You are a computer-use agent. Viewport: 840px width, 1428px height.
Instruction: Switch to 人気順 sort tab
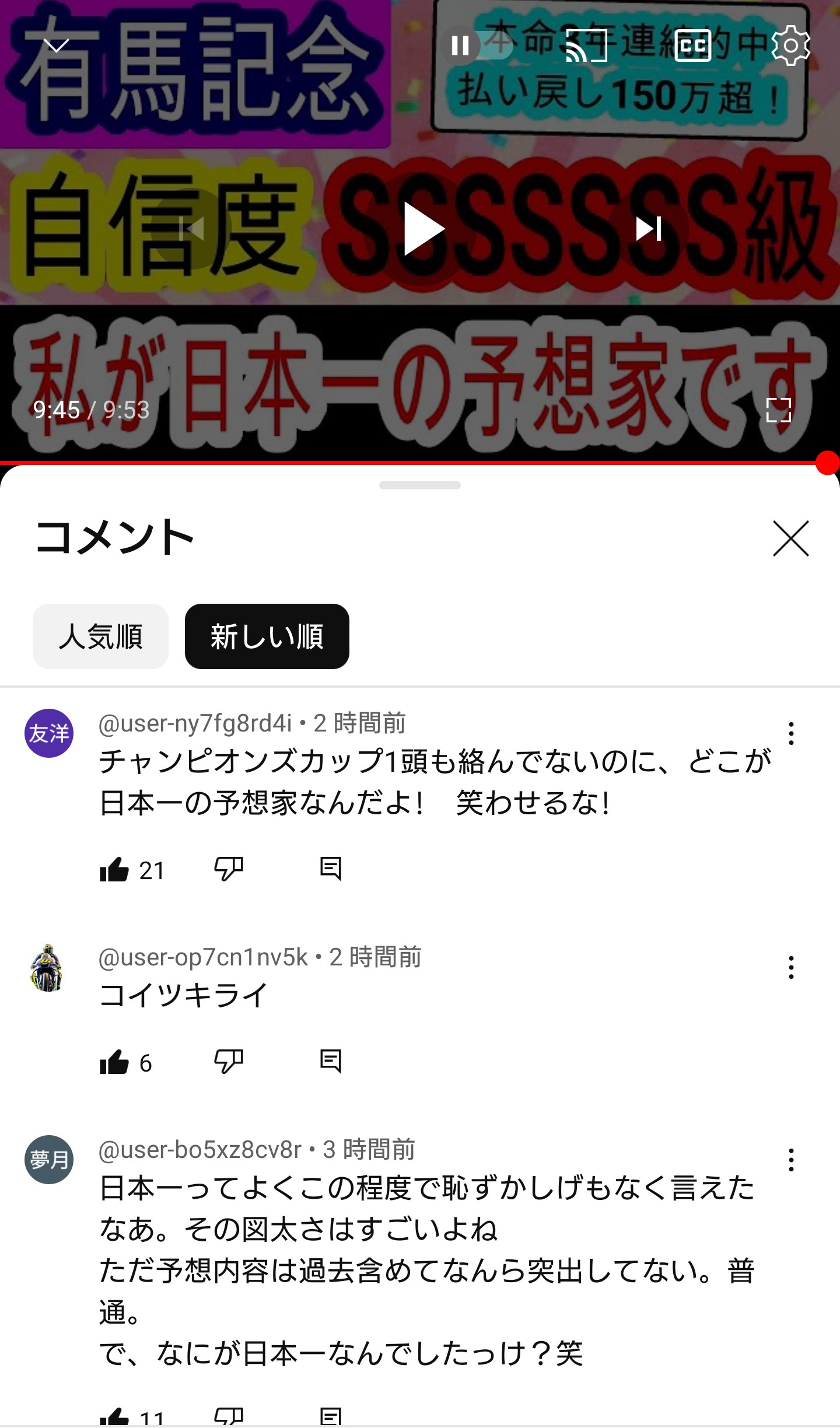(100, 636)
